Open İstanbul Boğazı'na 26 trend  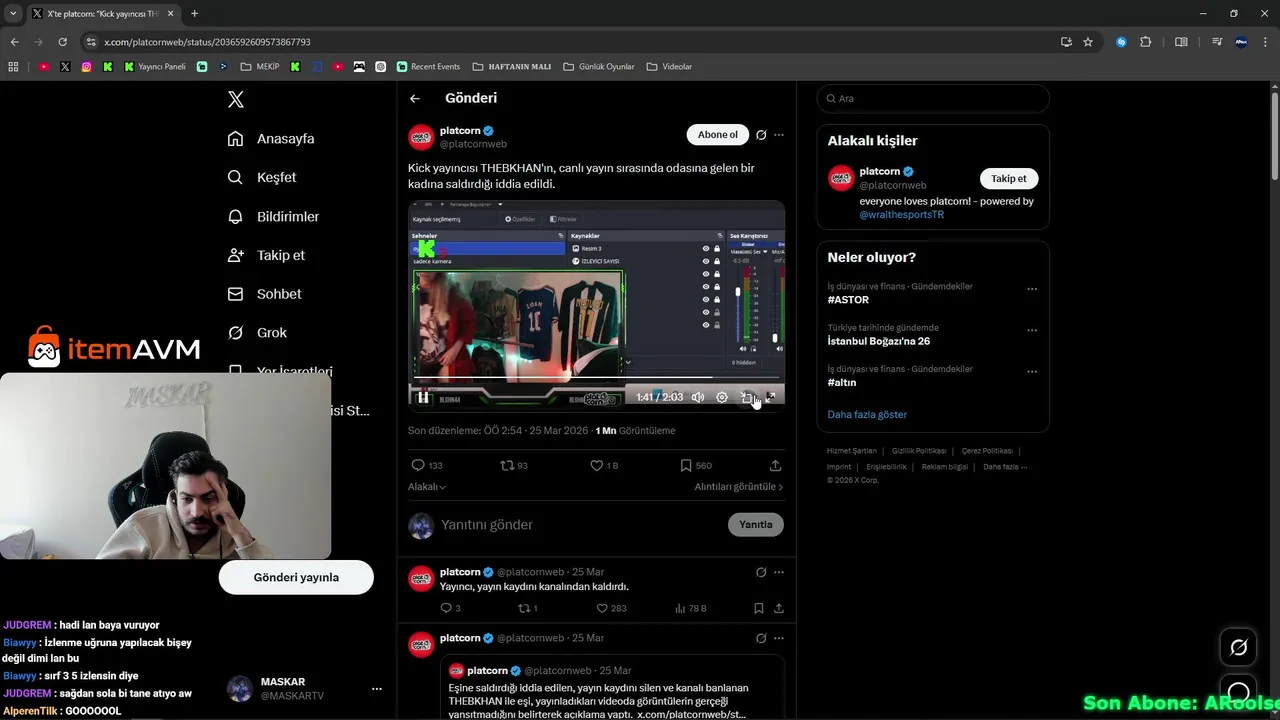(x=878, y=341)
